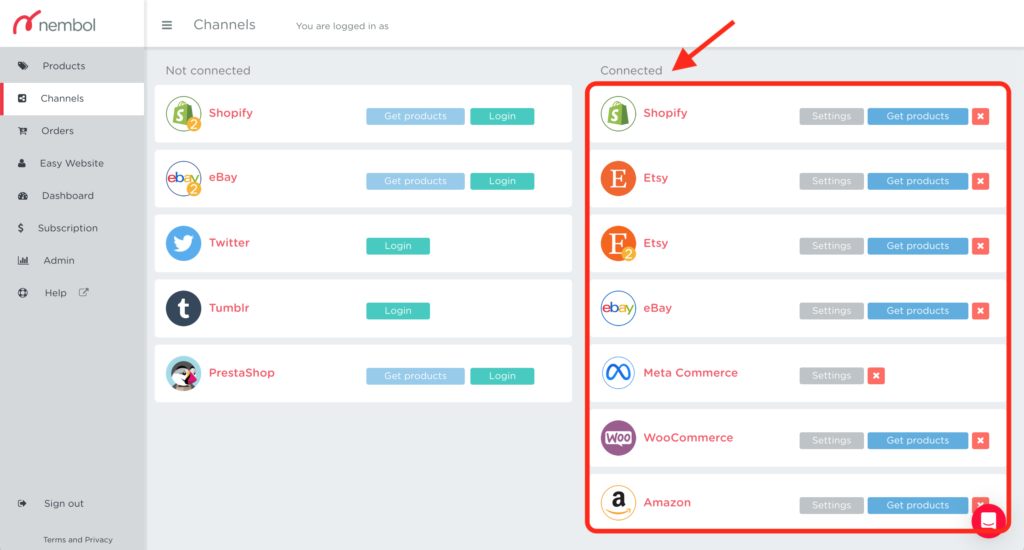Click the external link icon next to Help
The width and height of the screenshot is (1024, 550).
[x=84, y=292]
